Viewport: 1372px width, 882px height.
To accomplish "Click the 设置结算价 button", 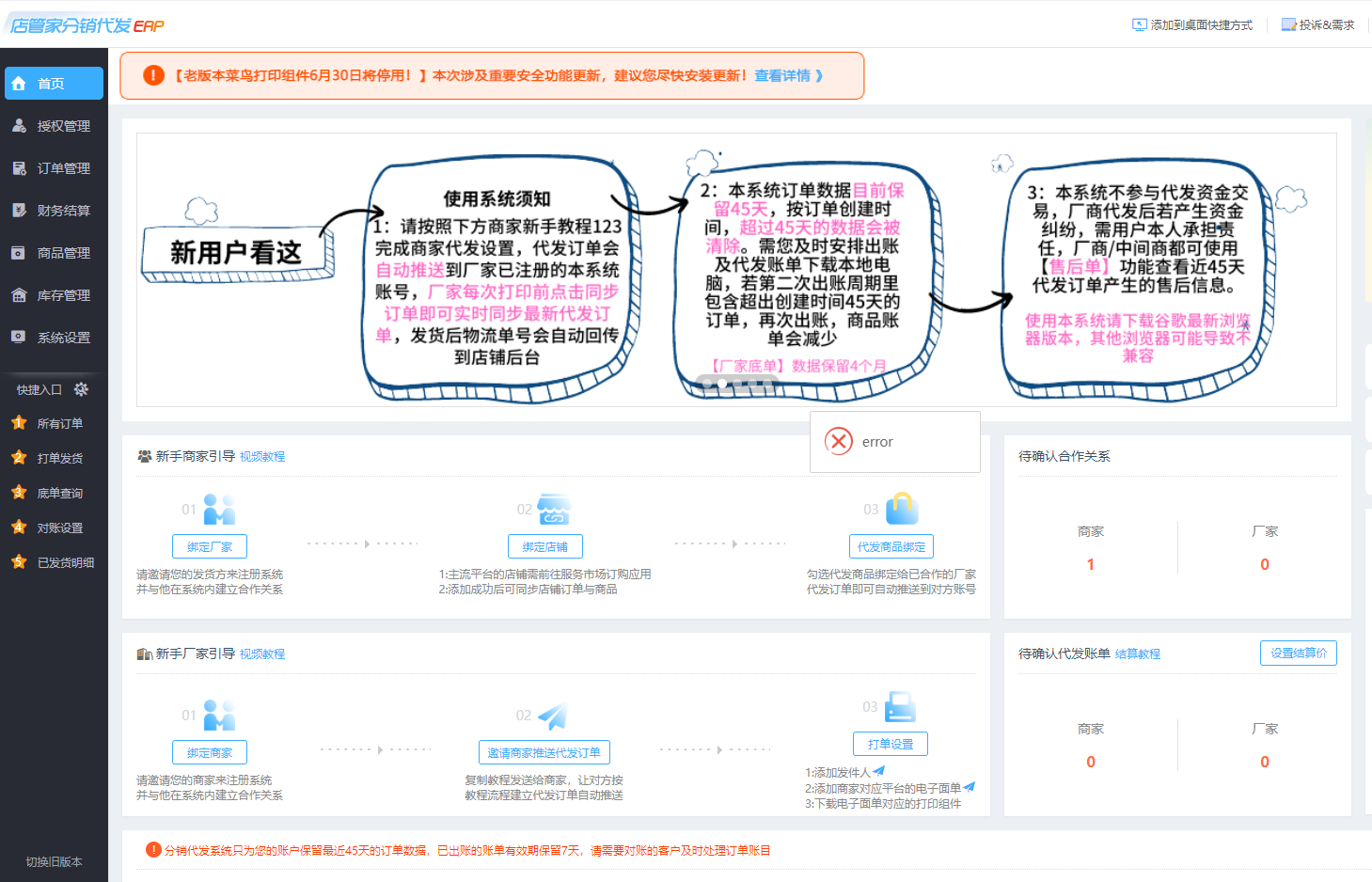I will (1298, 654).
